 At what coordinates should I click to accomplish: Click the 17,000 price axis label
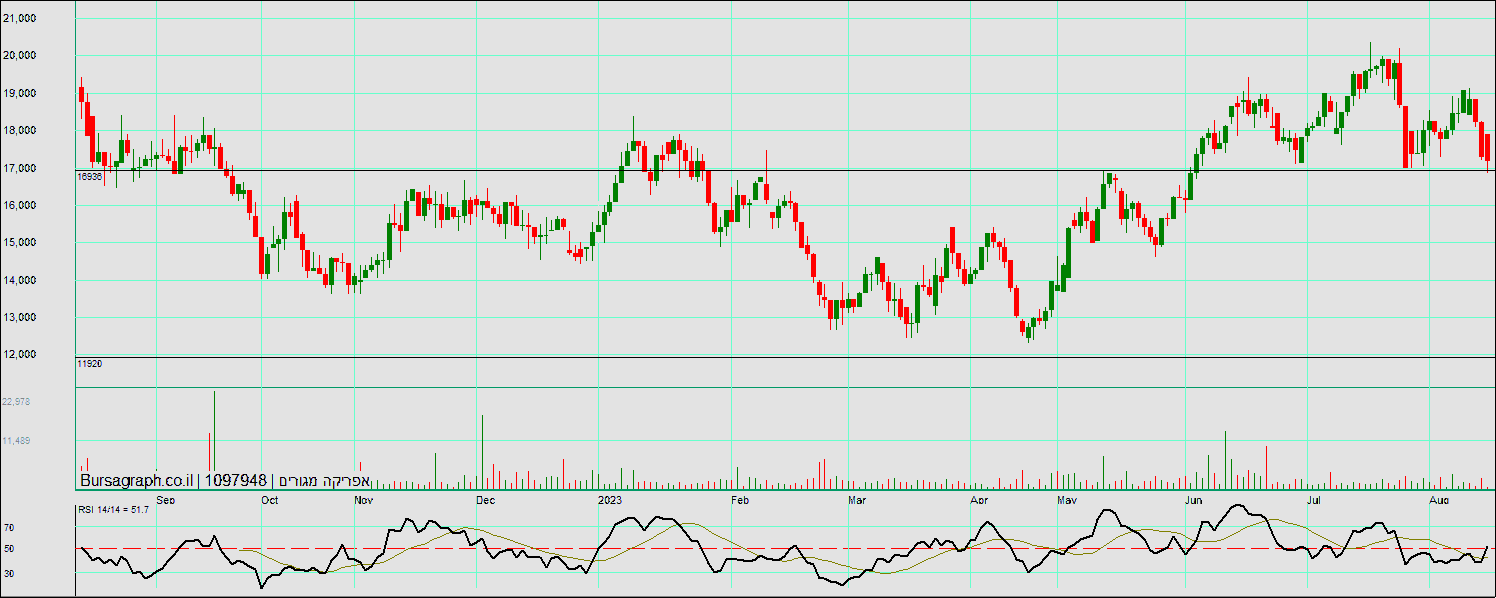pyautogui.click(x=20, y=169)
